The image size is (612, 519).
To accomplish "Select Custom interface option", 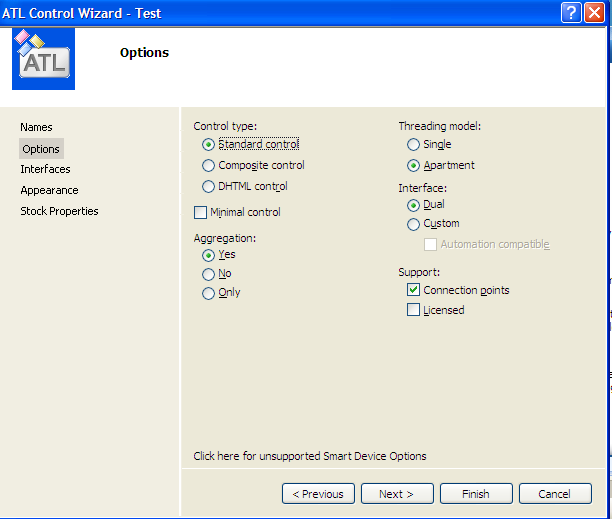I will [413, 224].
